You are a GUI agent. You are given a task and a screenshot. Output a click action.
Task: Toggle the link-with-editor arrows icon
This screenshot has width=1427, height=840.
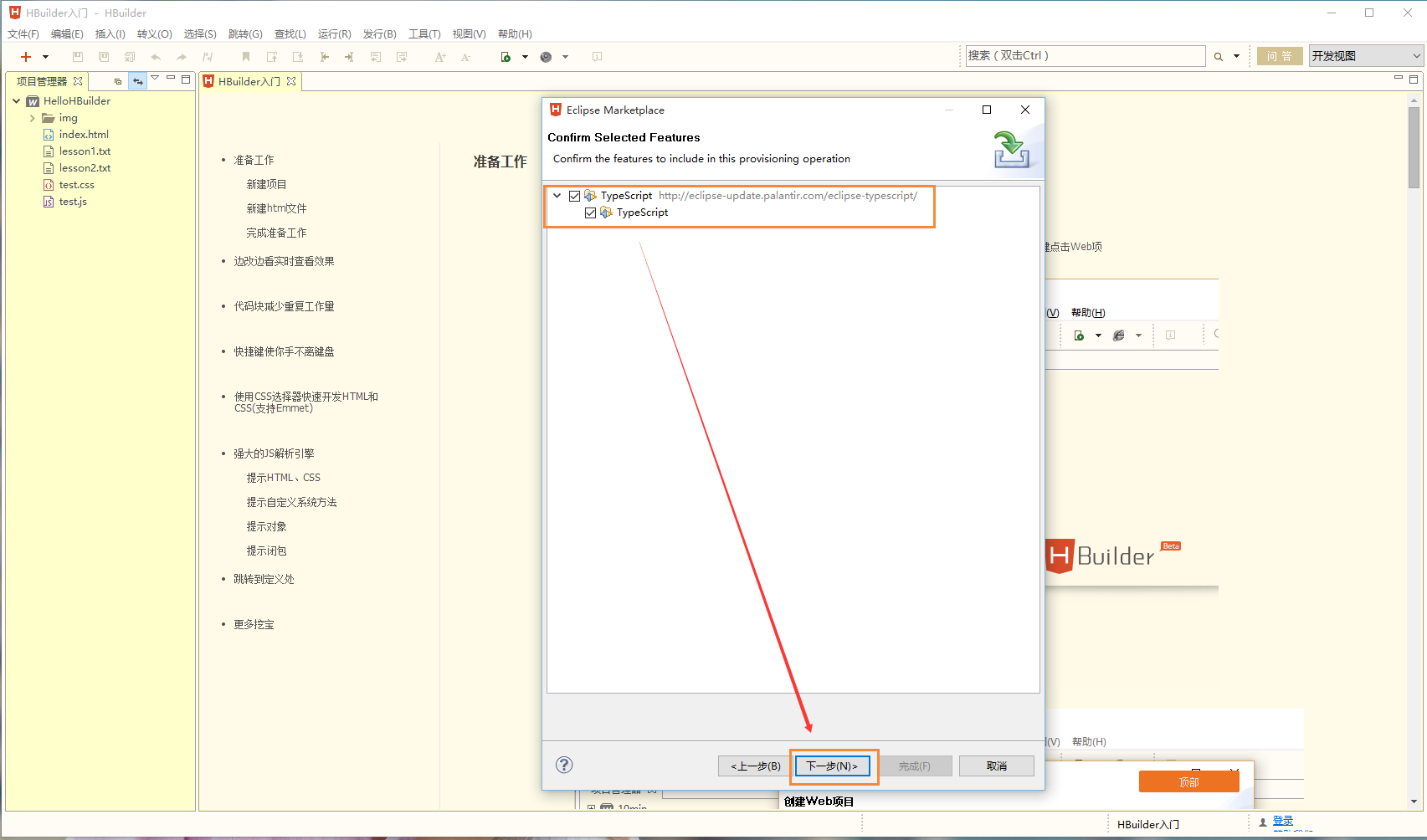[x=137, y=80]
